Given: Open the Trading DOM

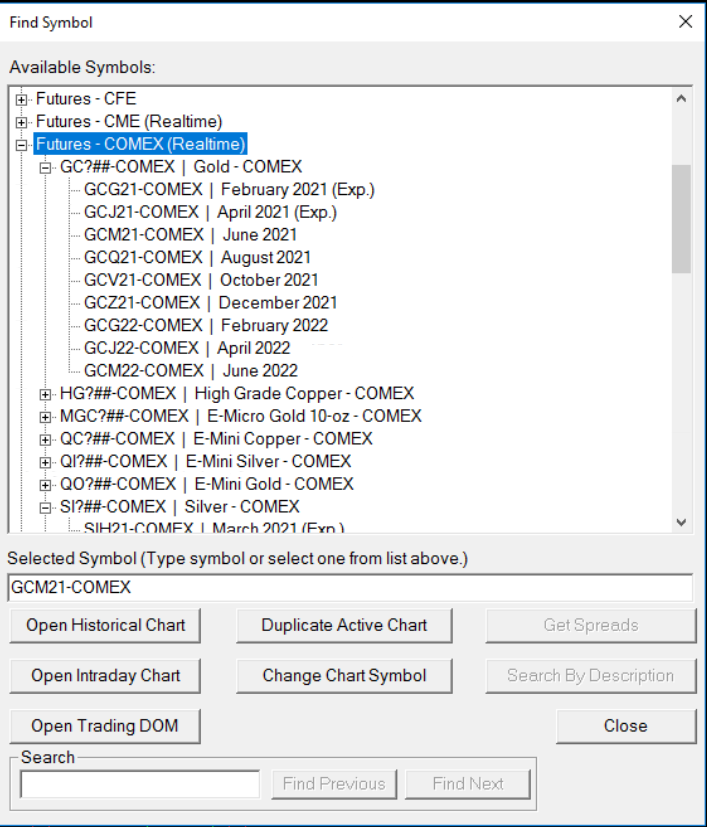Looking at the screenshot, I should 105,726.
